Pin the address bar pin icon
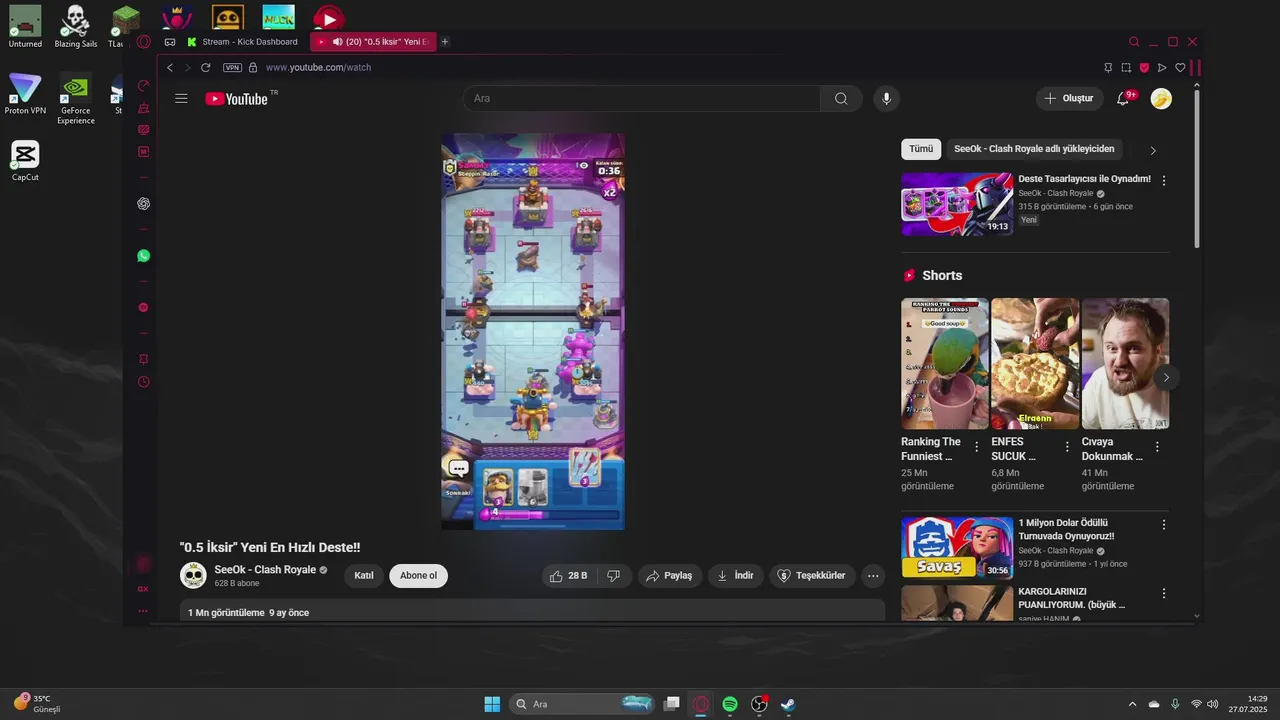1280x720 pixels. (1108, 68)
